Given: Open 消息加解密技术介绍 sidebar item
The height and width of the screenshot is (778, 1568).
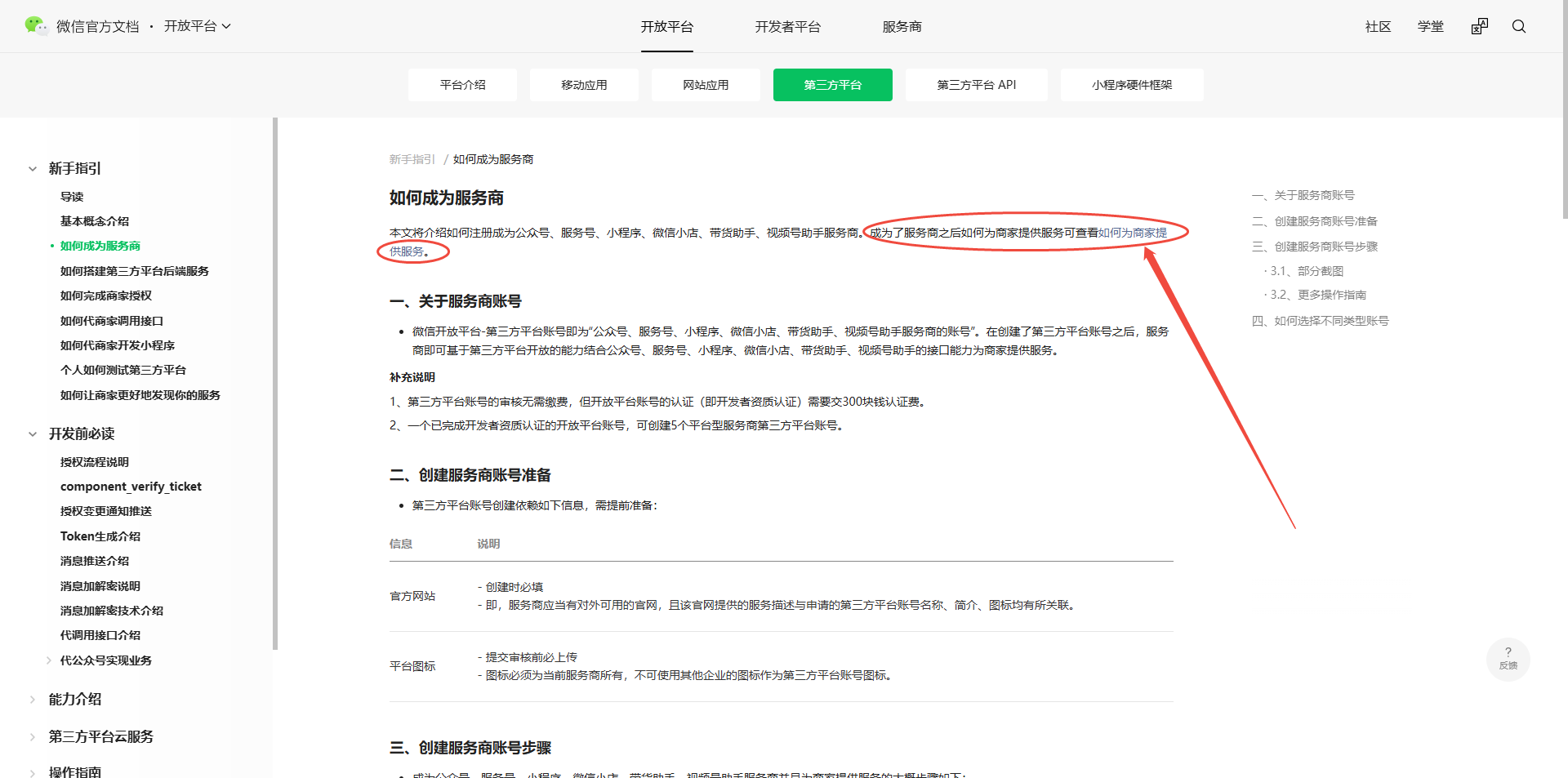Looking at the screenshot, I should point(112,611).
